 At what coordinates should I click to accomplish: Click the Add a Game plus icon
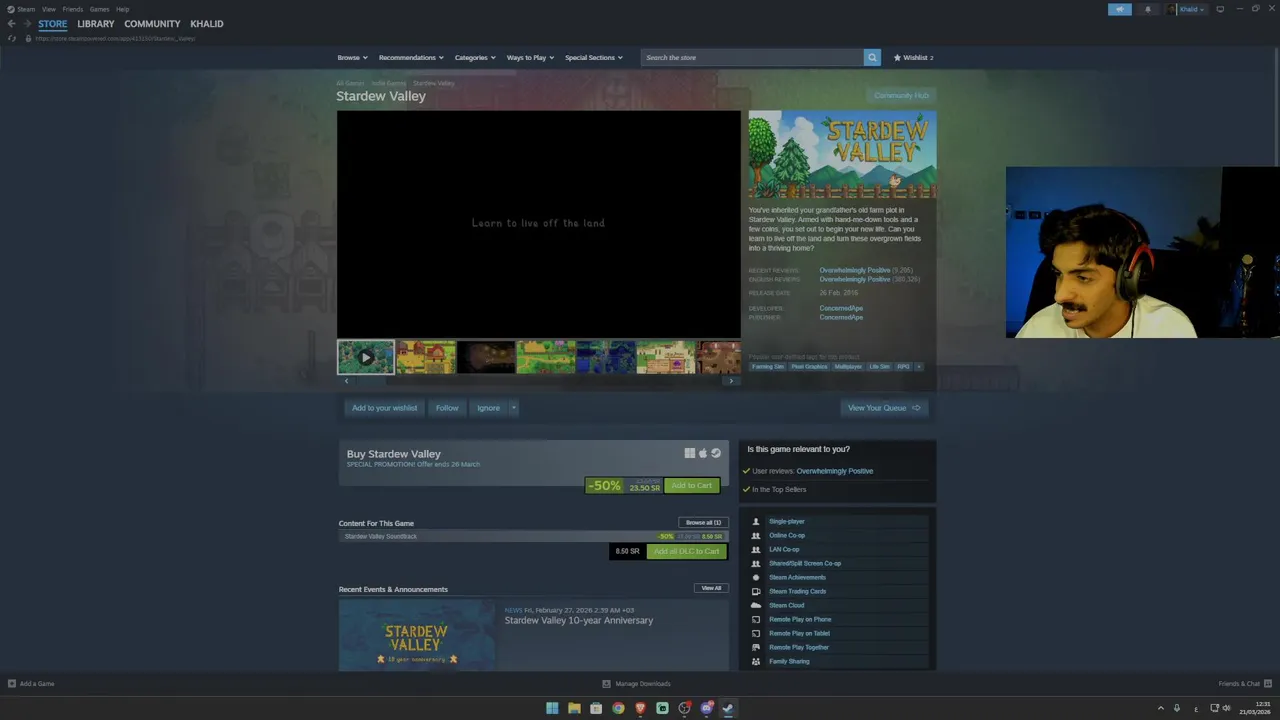coord(12,684)
